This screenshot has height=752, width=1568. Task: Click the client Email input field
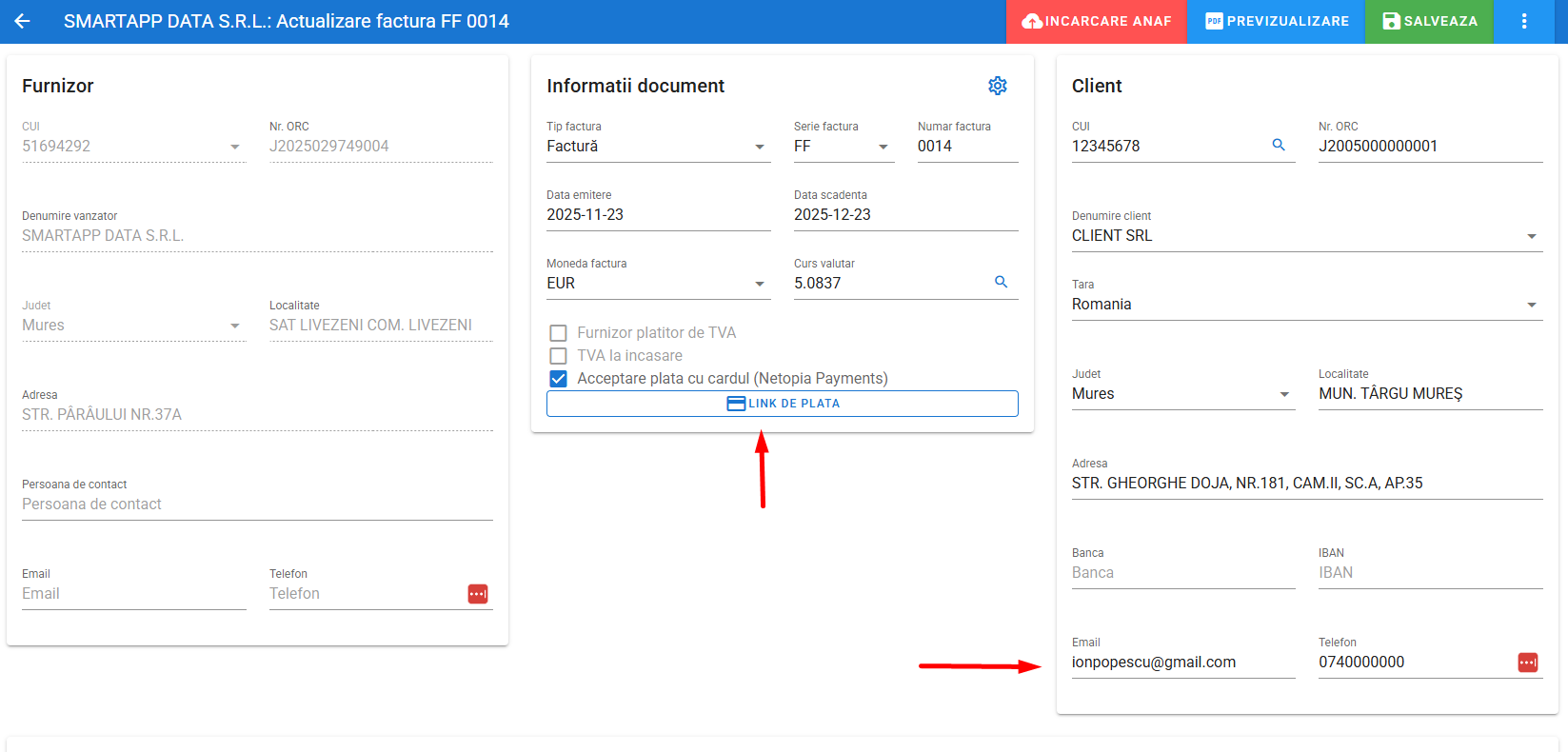[1182, 663]
